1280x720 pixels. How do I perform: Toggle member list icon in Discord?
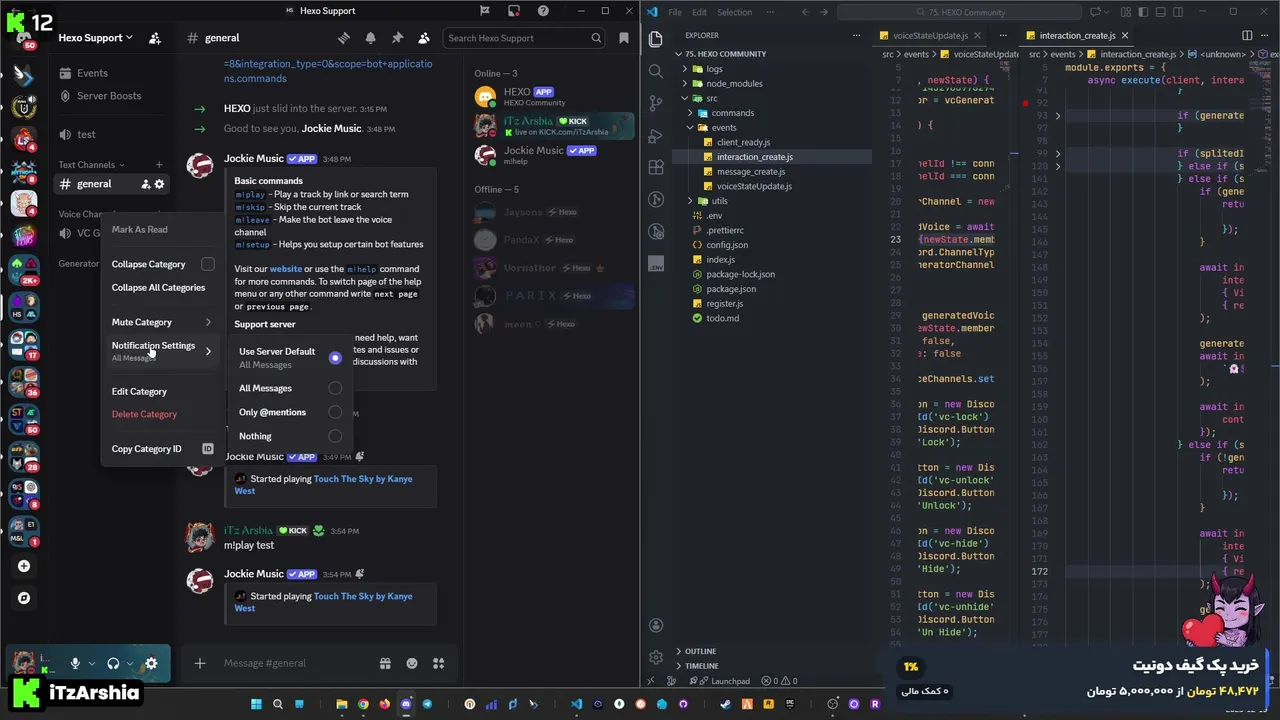[424, 38]
